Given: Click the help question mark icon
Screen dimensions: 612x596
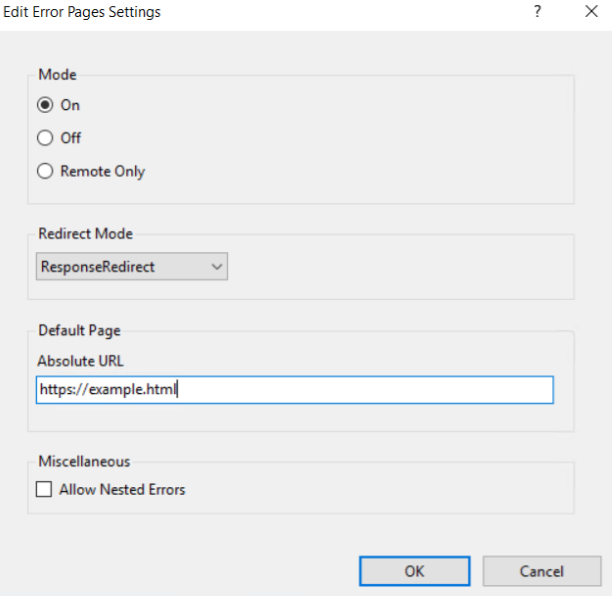Looking at the screenshot, I should tap(538, 13).
